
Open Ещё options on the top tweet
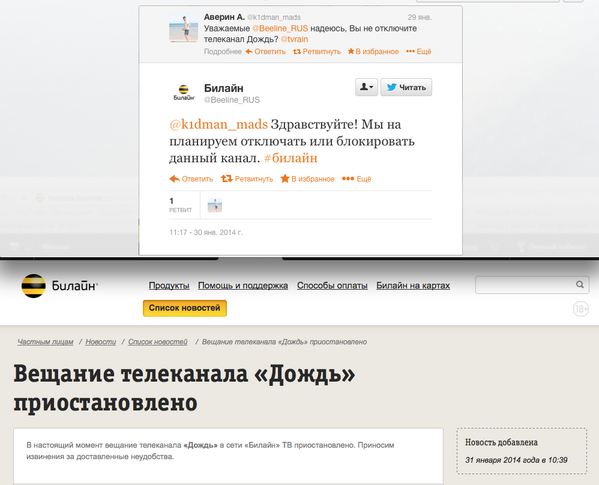click(x=419, y=52)
